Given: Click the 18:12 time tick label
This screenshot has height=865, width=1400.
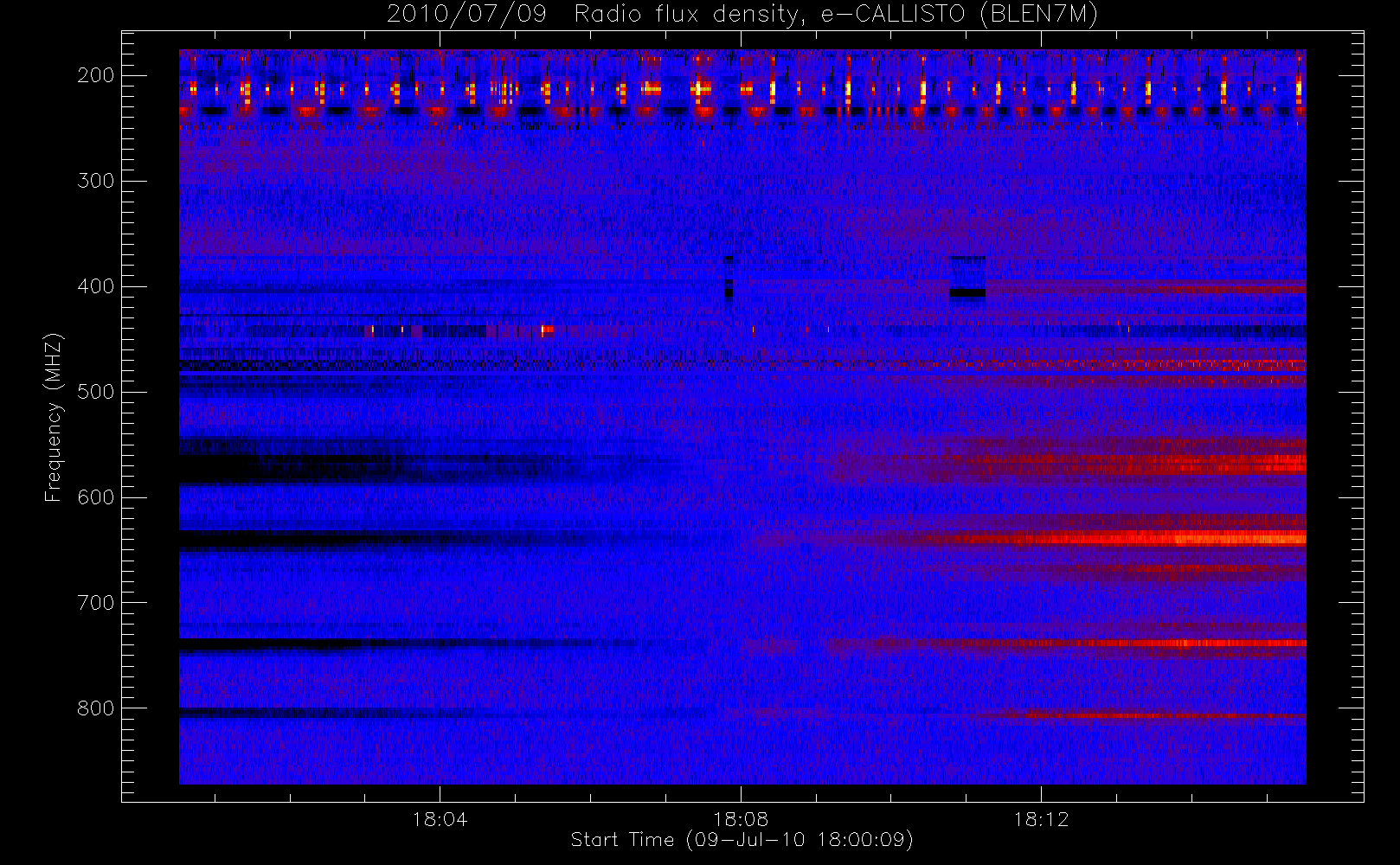Looking at the screenshot, I should [x=1041, y=818].
